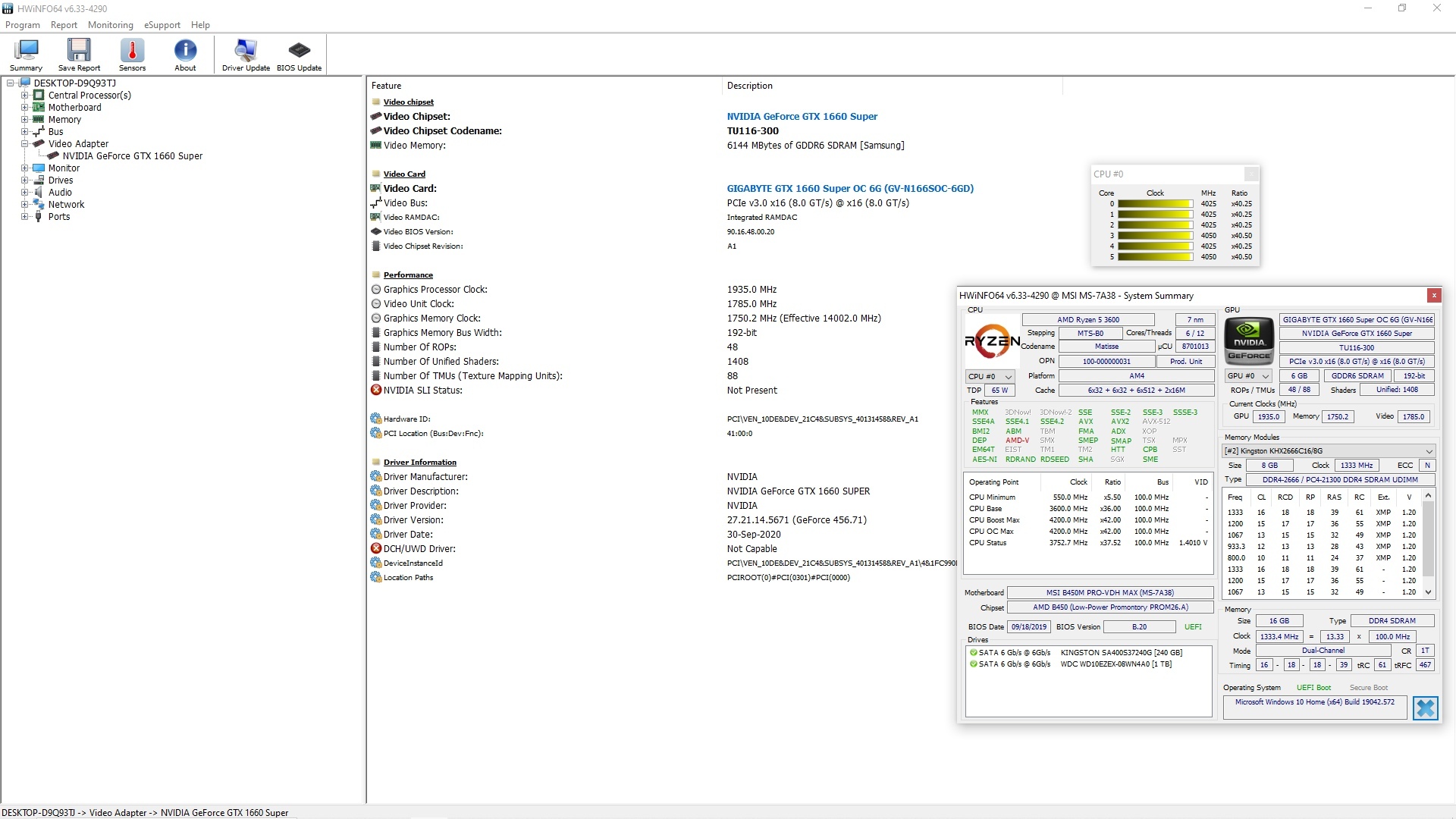Select the Report menu

coord(63,24)
